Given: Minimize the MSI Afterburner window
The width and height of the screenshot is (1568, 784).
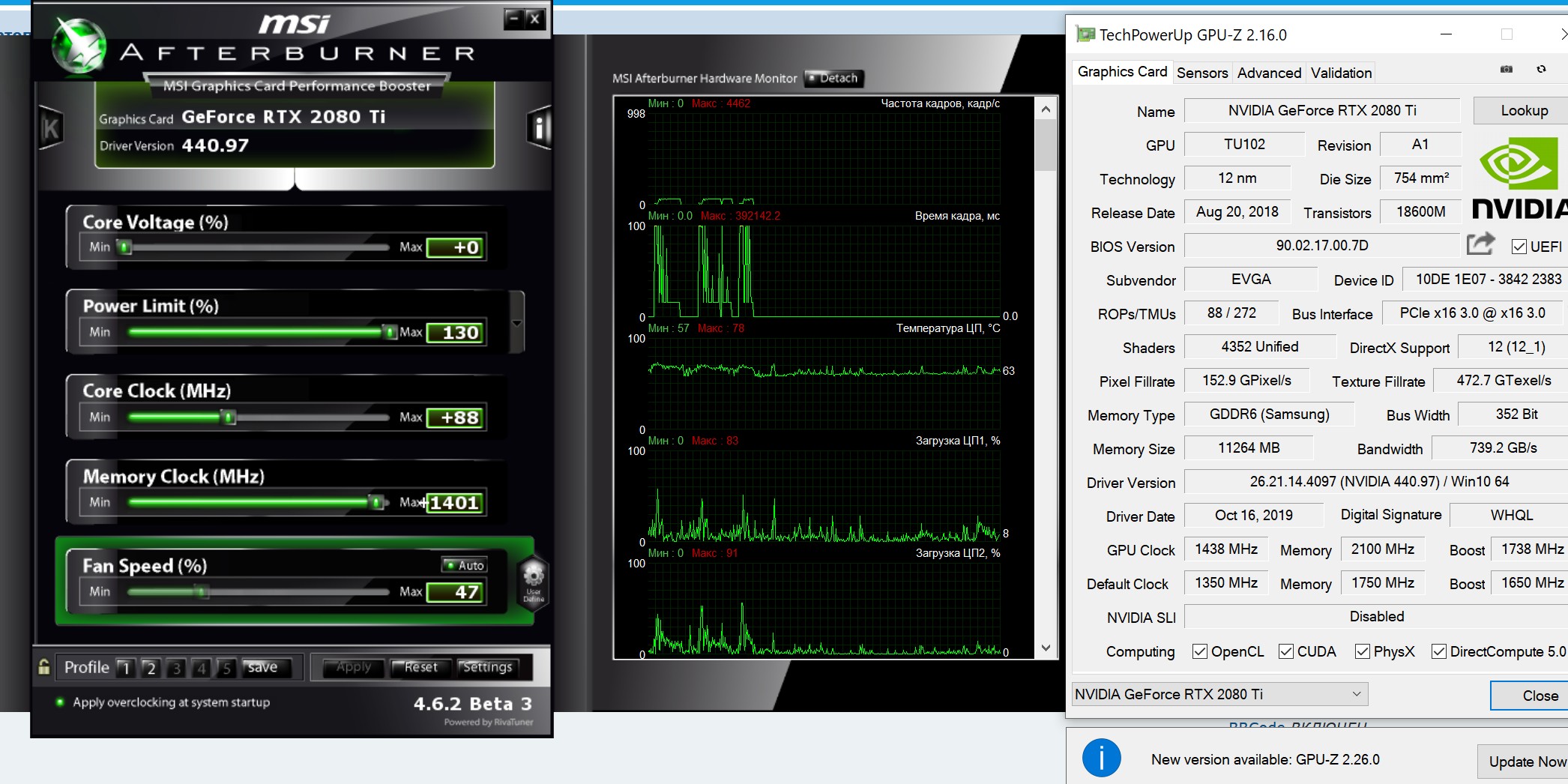Looking at the screenshot, I should [513, 19].
